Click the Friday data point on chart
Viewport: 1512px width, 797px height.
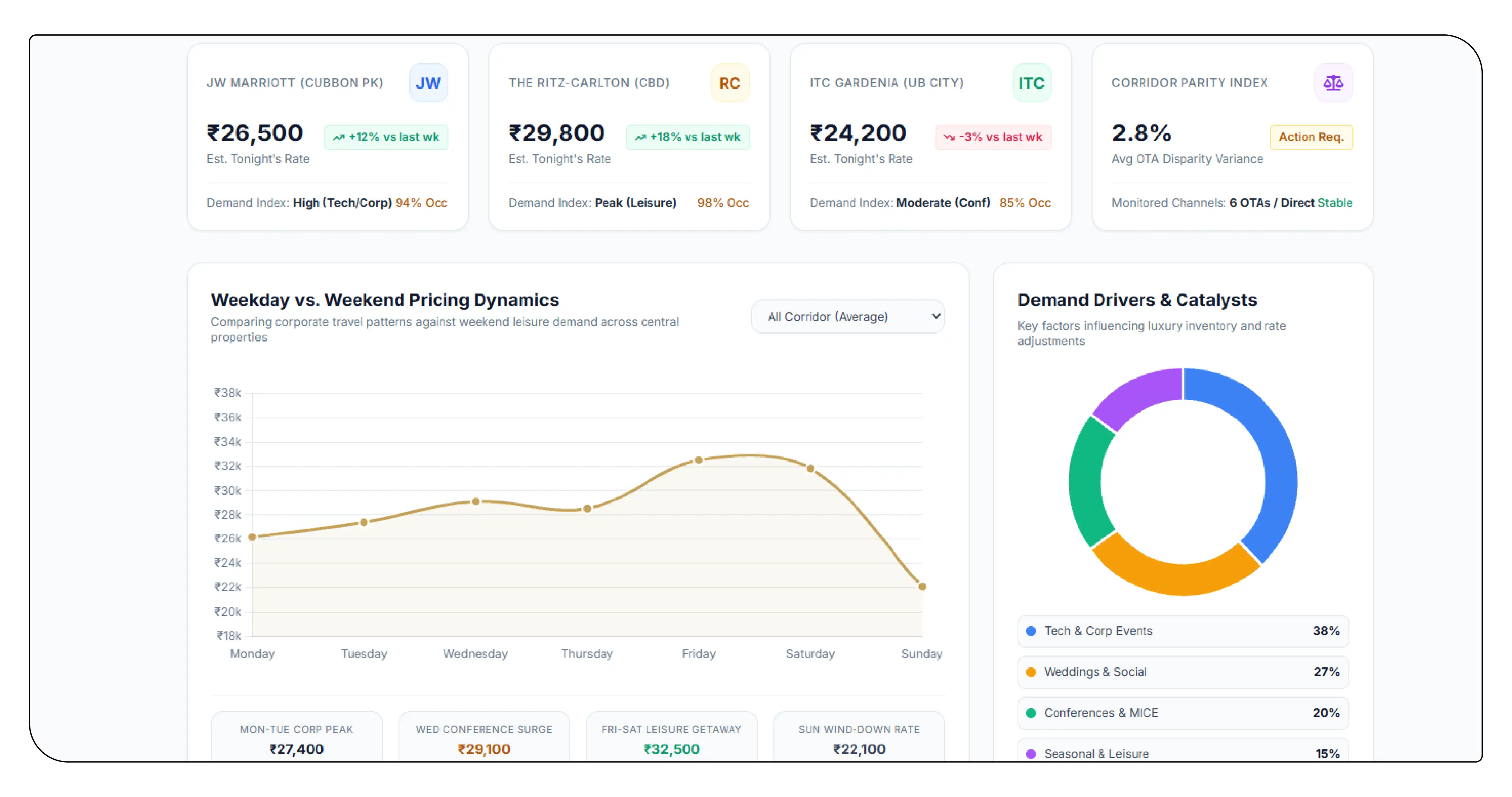699,460
